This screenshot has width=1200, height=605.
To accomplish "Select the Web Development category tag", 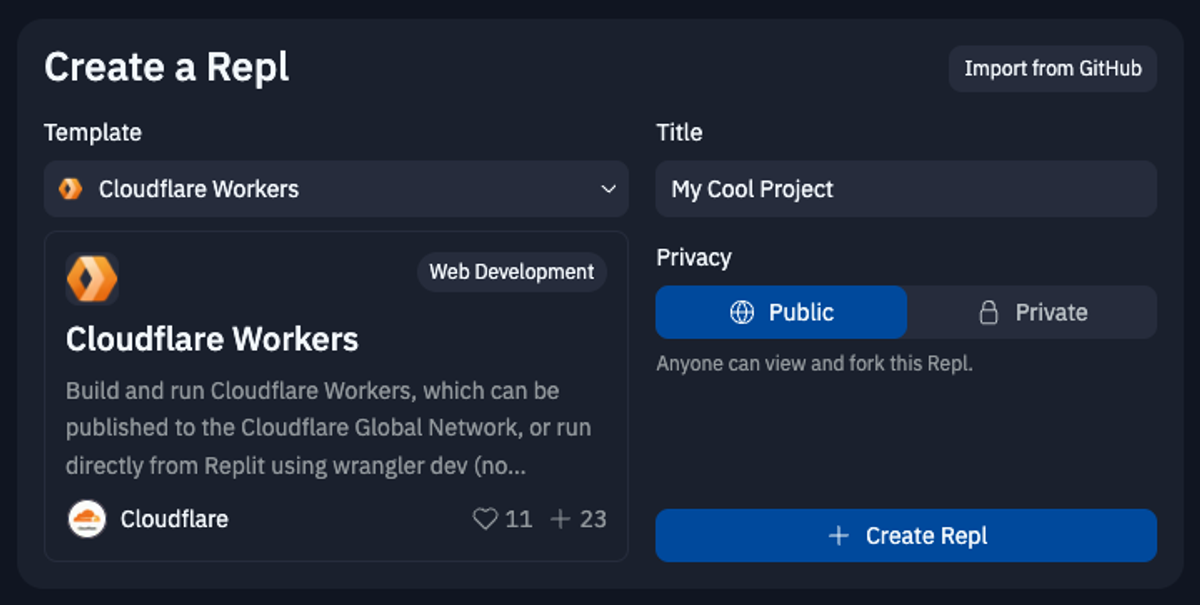I will [511, 271].
